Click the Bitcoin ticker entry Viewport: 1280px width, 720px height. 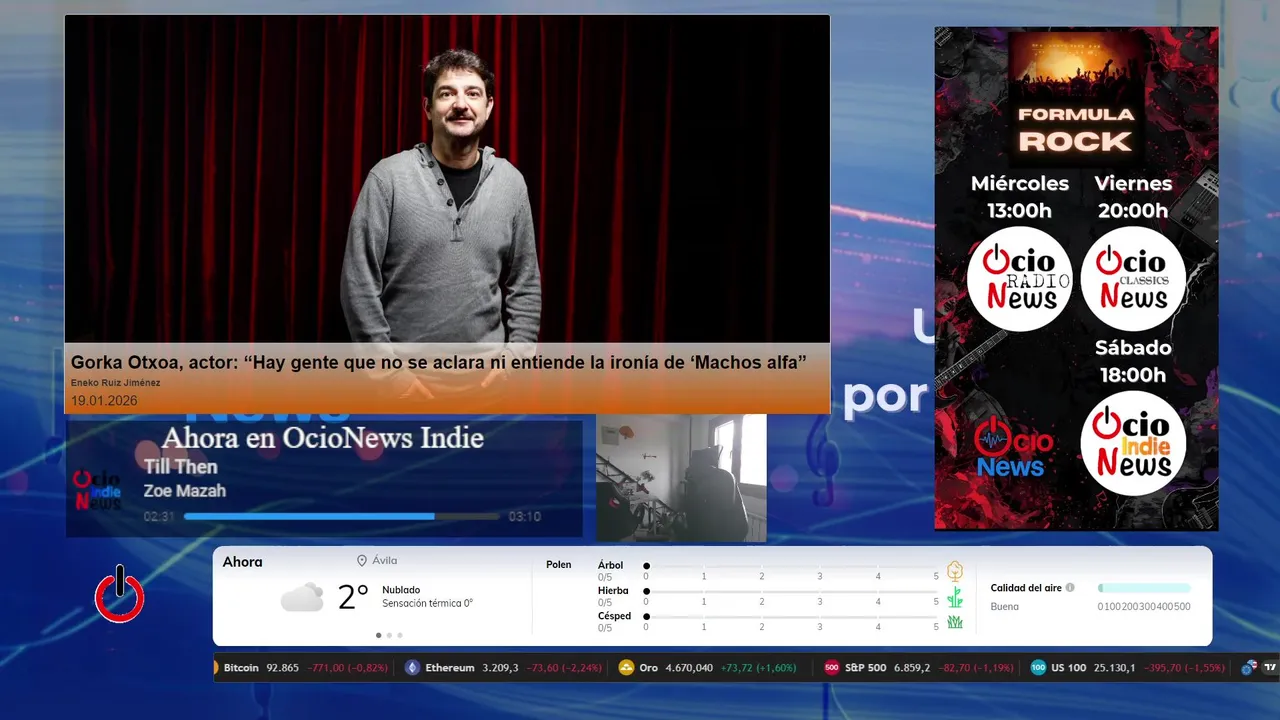[305, 668]
